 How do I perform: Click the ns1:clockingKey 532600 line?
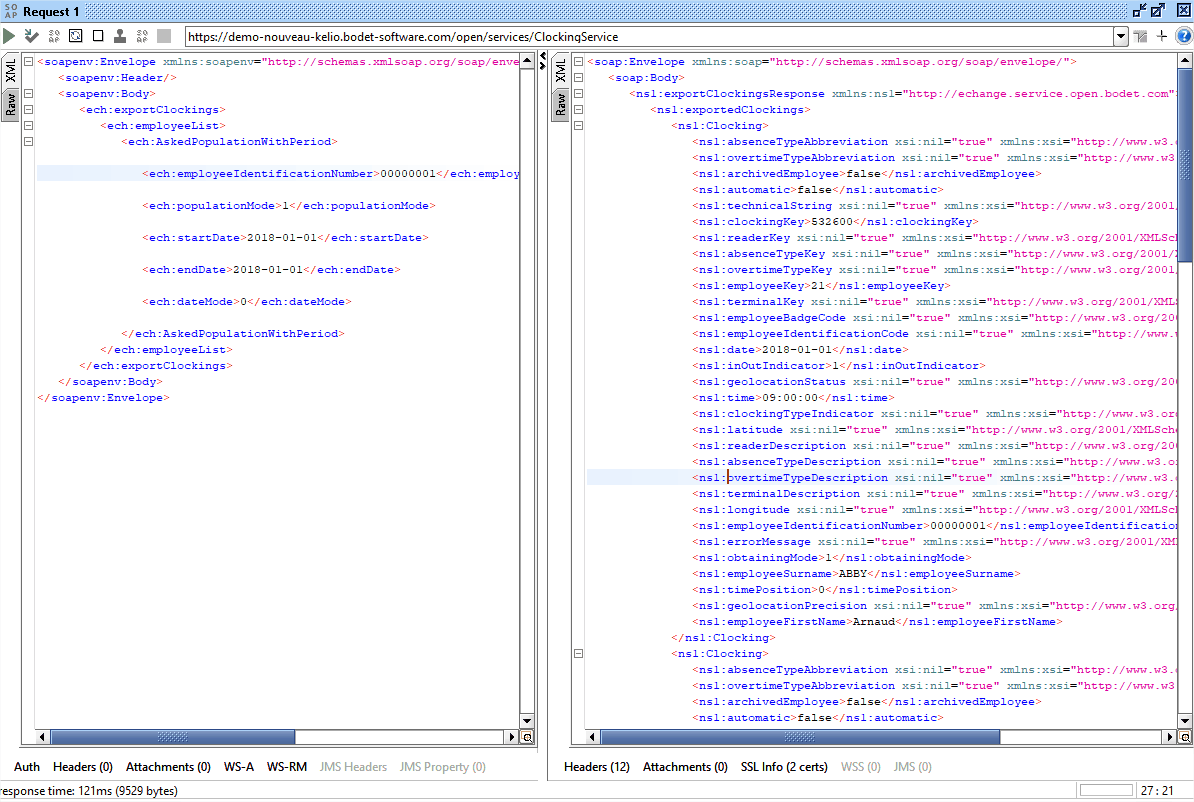835,222
